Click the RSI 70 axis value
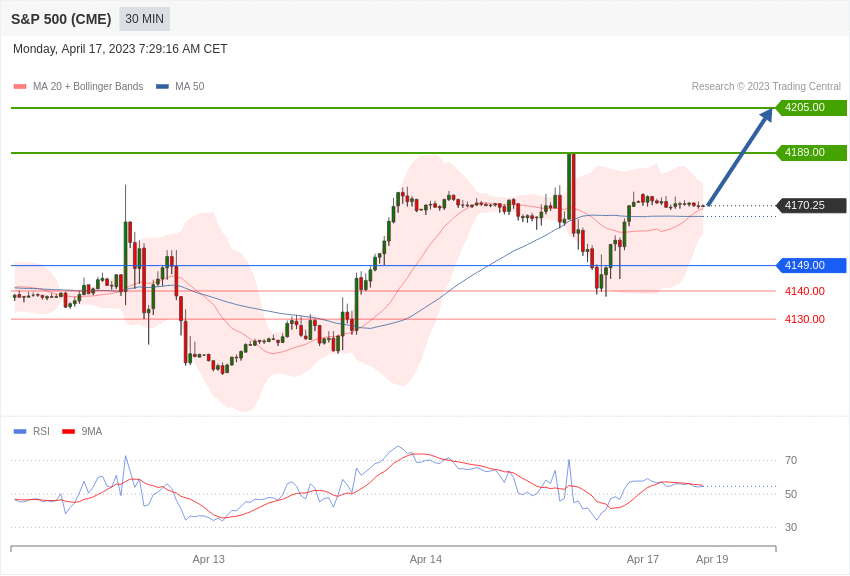 791,461
